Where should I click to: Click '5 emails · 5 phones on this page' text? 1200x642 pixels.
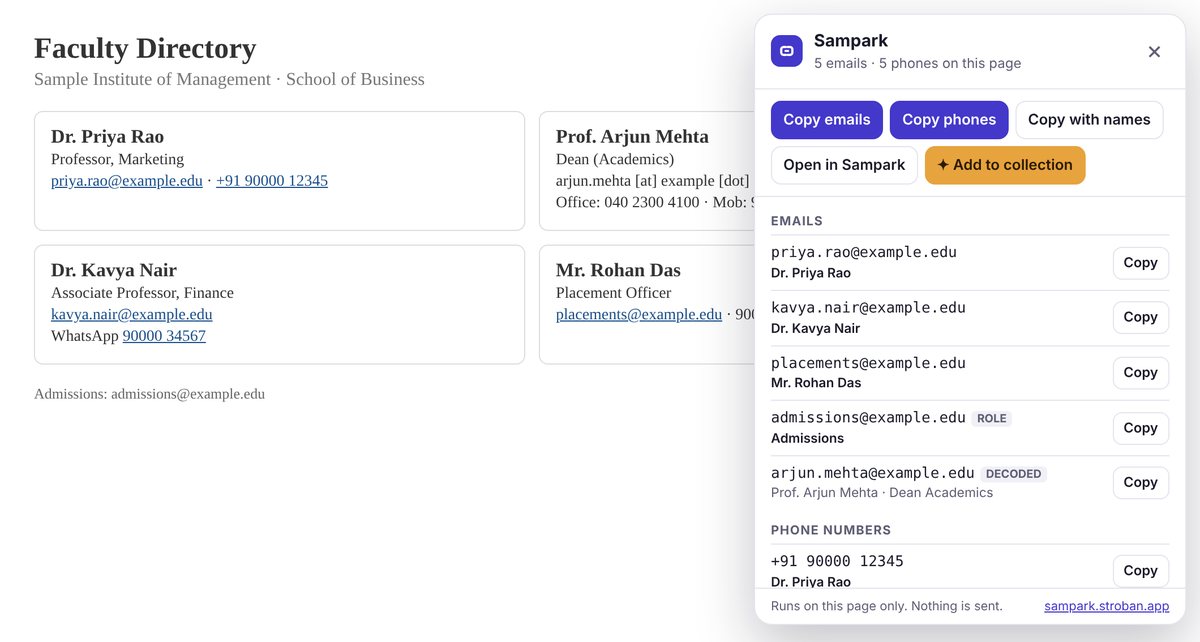[918, 63]
